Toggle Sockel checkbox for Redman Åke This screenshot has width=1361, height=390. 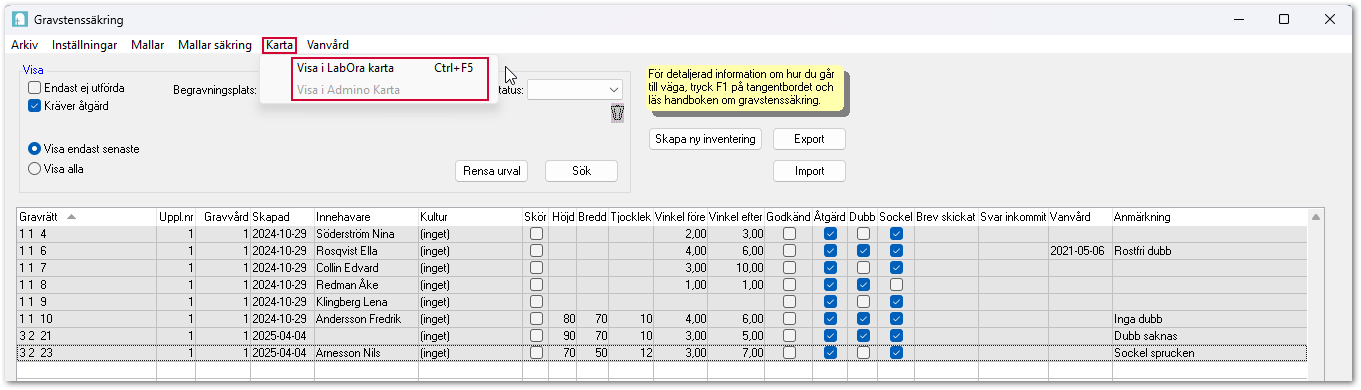coord(896,285)
